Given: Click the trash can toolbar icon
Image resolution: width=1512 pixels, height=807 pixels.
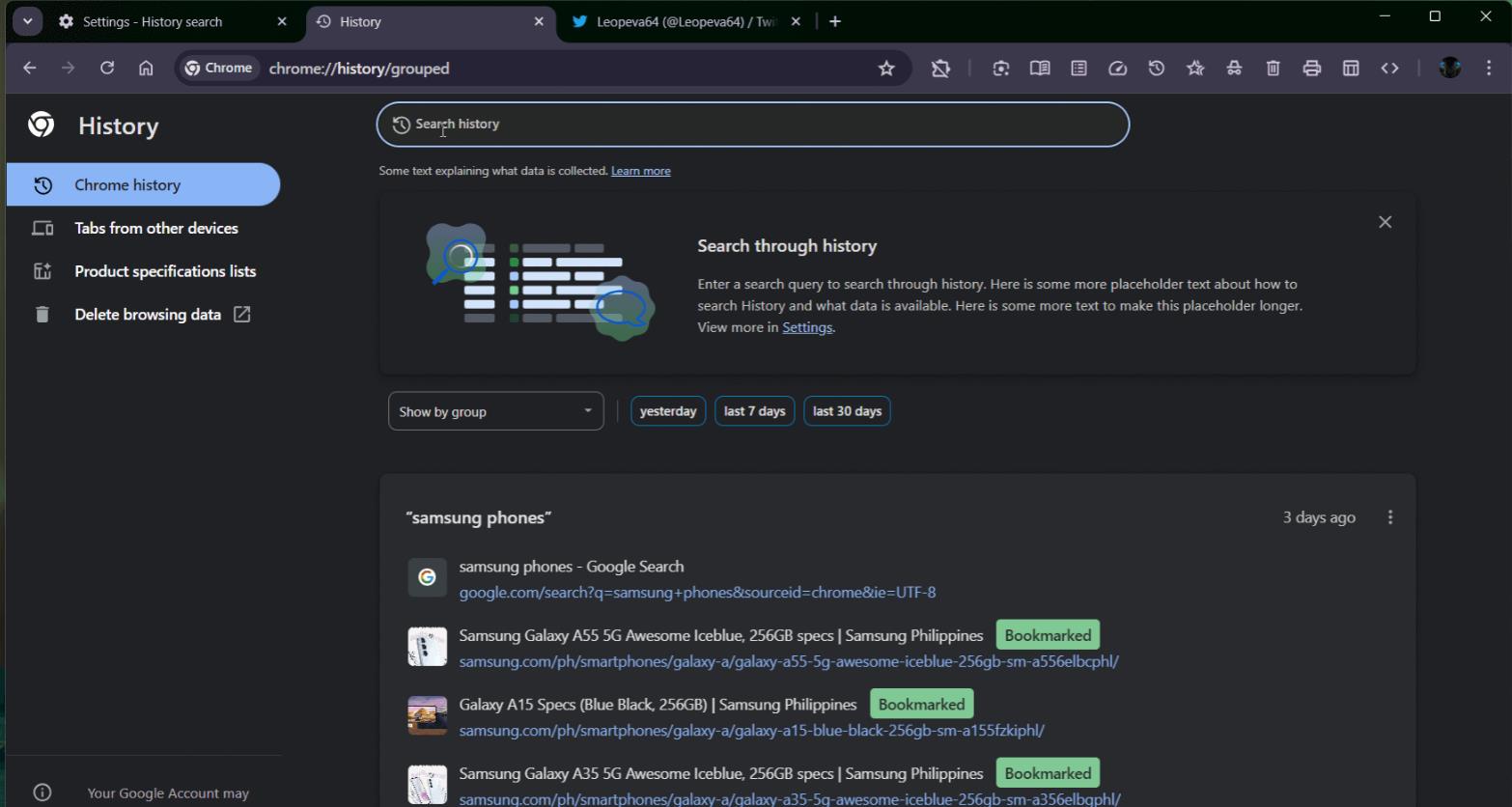Looking at the screenshot, I should click(x=1273, y=69).
